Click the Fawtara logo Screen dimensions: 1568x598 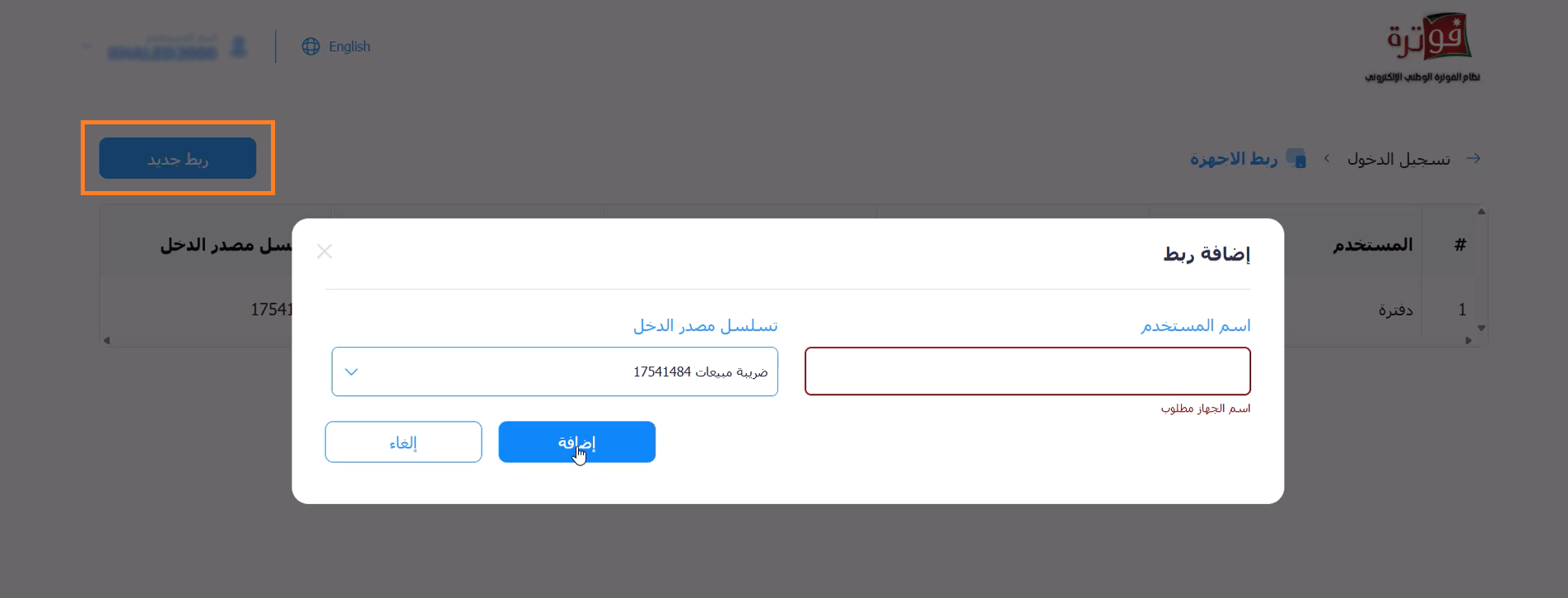click(1422, 48)
